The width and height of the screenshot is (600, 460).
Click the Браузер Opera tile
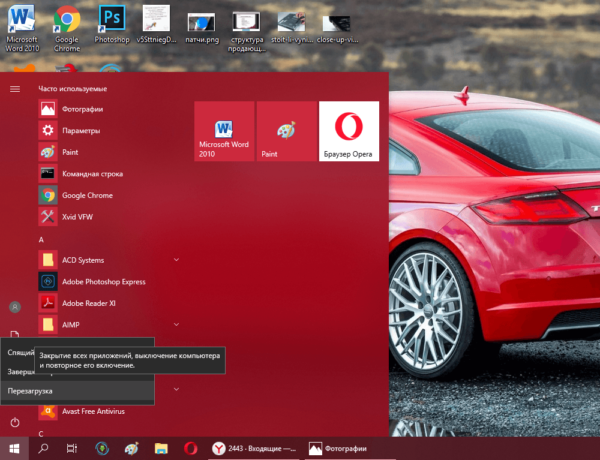(349, 131)
